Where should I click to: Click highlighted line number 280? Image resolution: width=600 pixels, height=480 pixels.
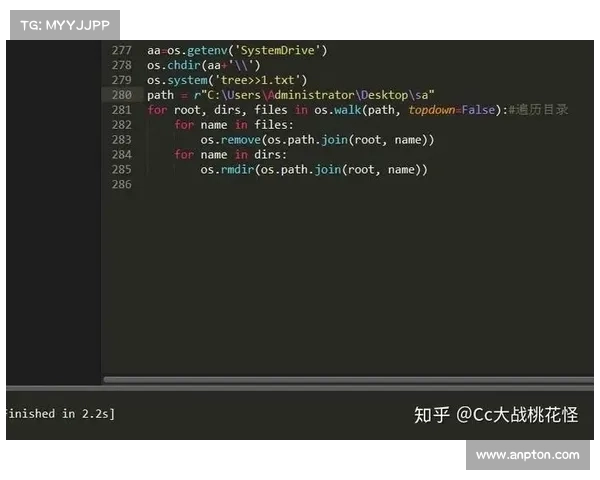[122, 95]
